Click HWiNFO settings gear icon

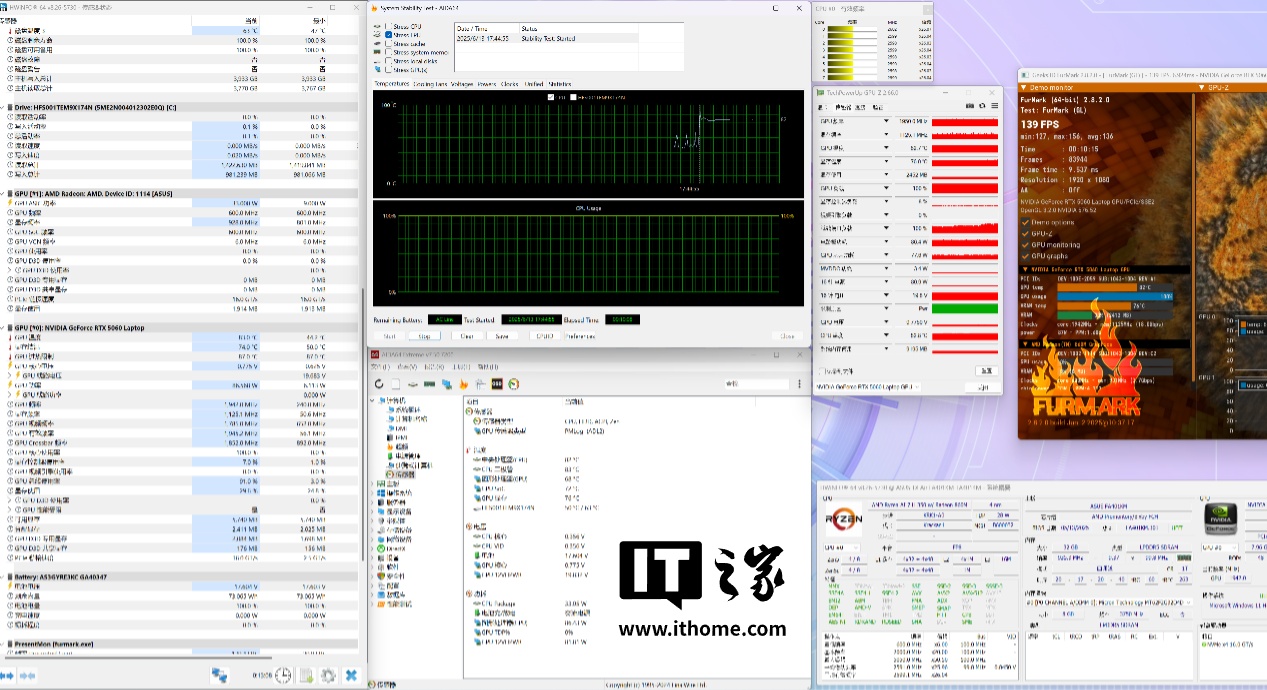(328, 676)
